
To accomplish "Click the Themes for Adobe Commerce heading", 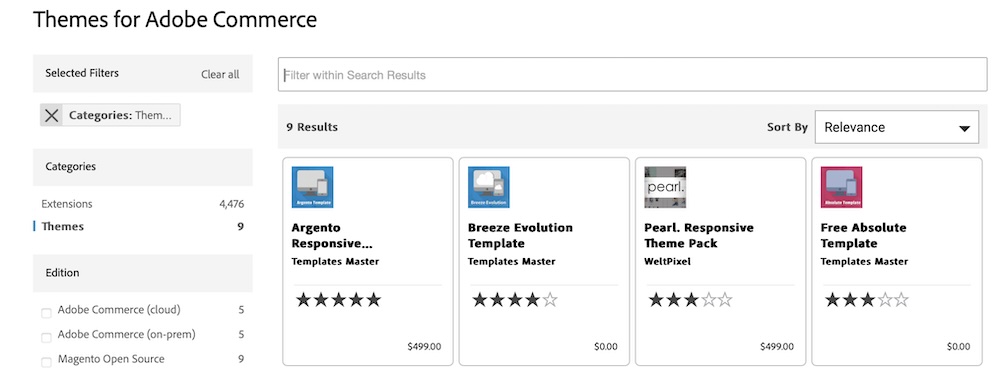I will pyautogui.click(x=175, y=19).
